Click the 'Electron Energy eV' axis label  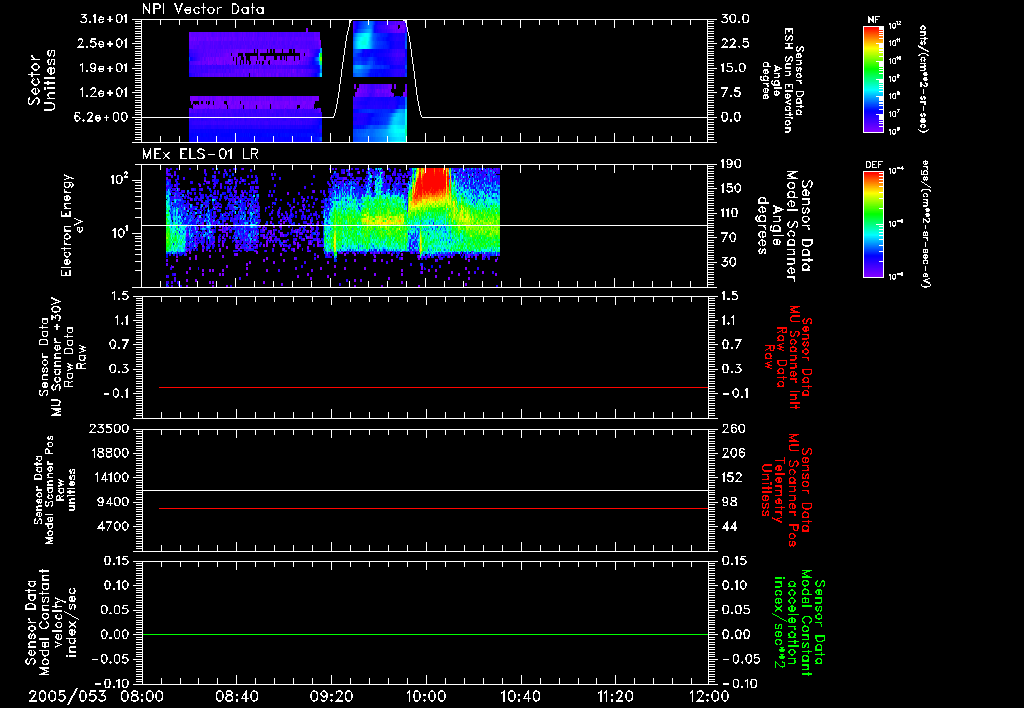point(72,225)
